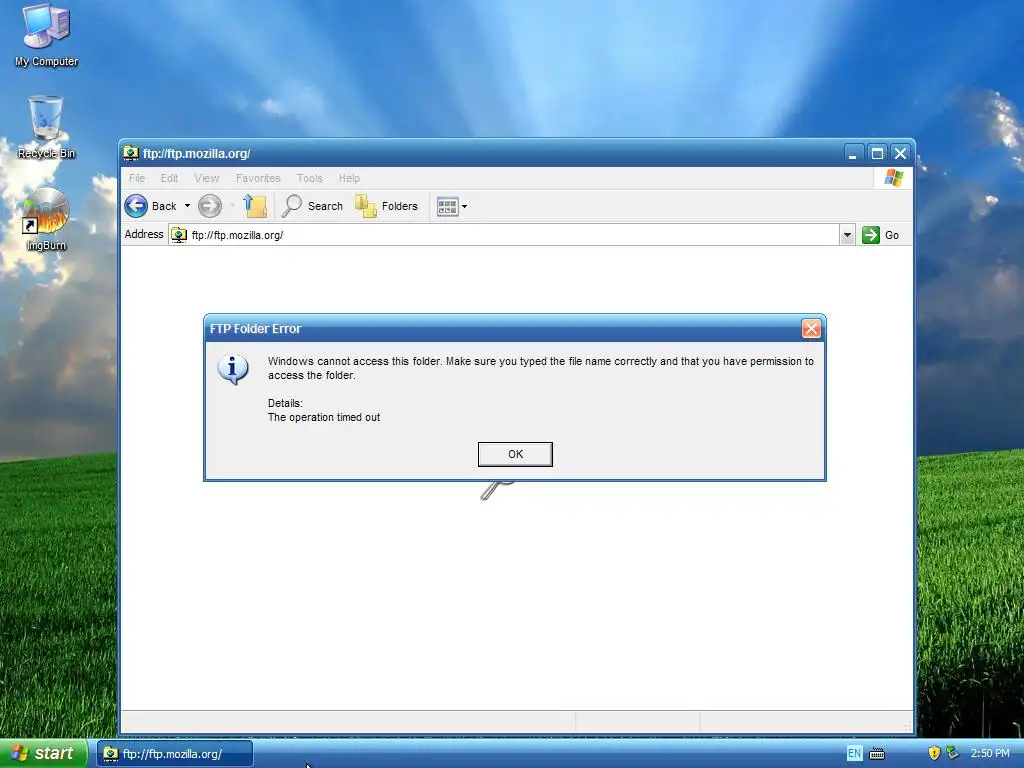Open the Tools menu
Viewport: 1024px width, 768px height.
pyautogui.click(x=310, y=178)
